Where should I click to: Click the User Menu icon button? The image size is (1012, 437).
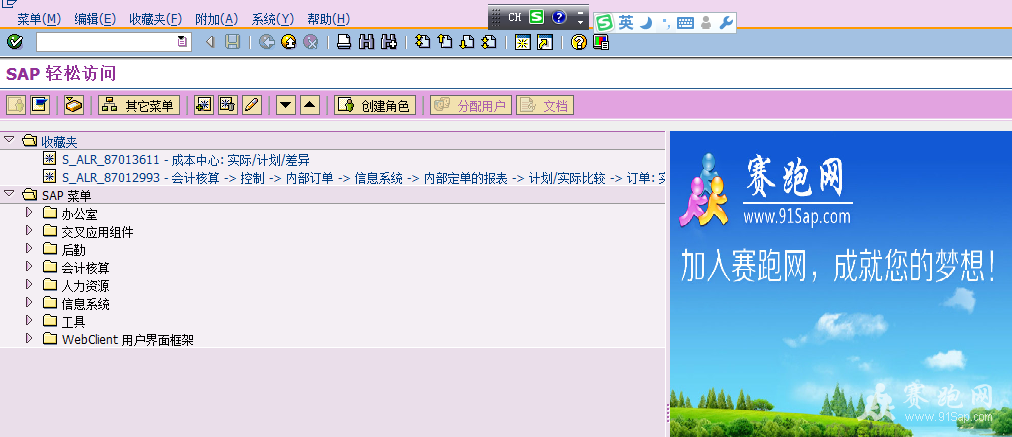16,105
